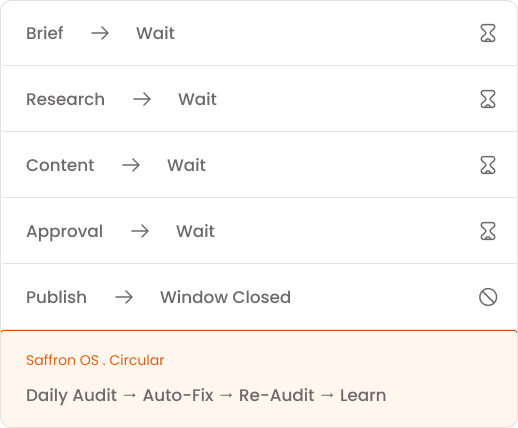Select the Publish step label
Viewport: 518px width, 428px height.
56,297
